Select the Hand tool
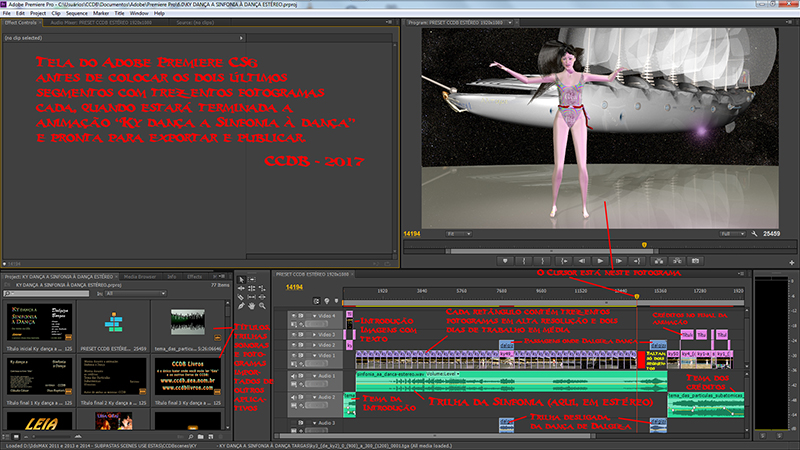Image resolution: width=800 pixels, height=450 pixels. point(252,306)
